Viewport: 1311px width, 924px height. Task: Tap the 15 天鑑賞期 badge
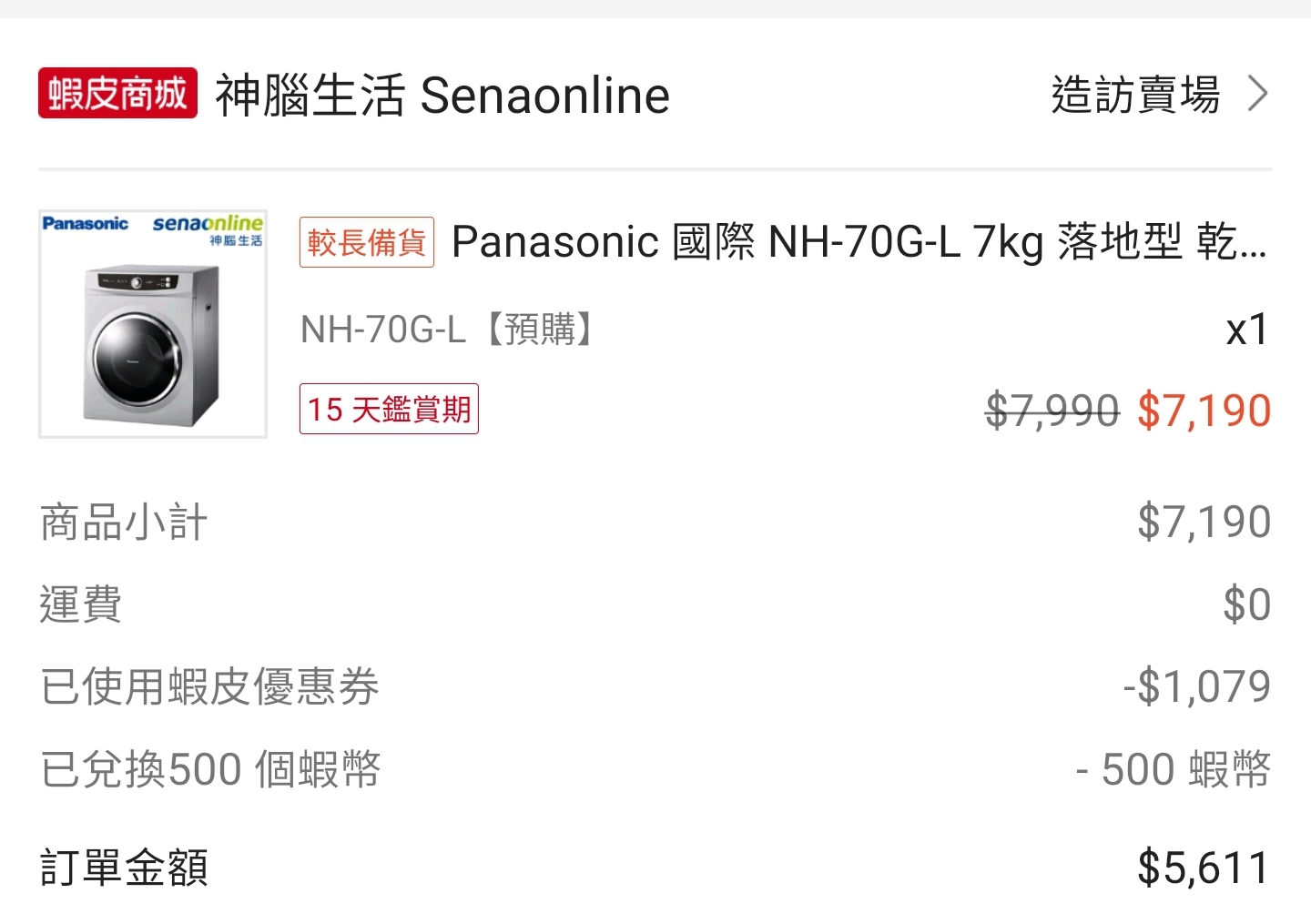[389, 410]
